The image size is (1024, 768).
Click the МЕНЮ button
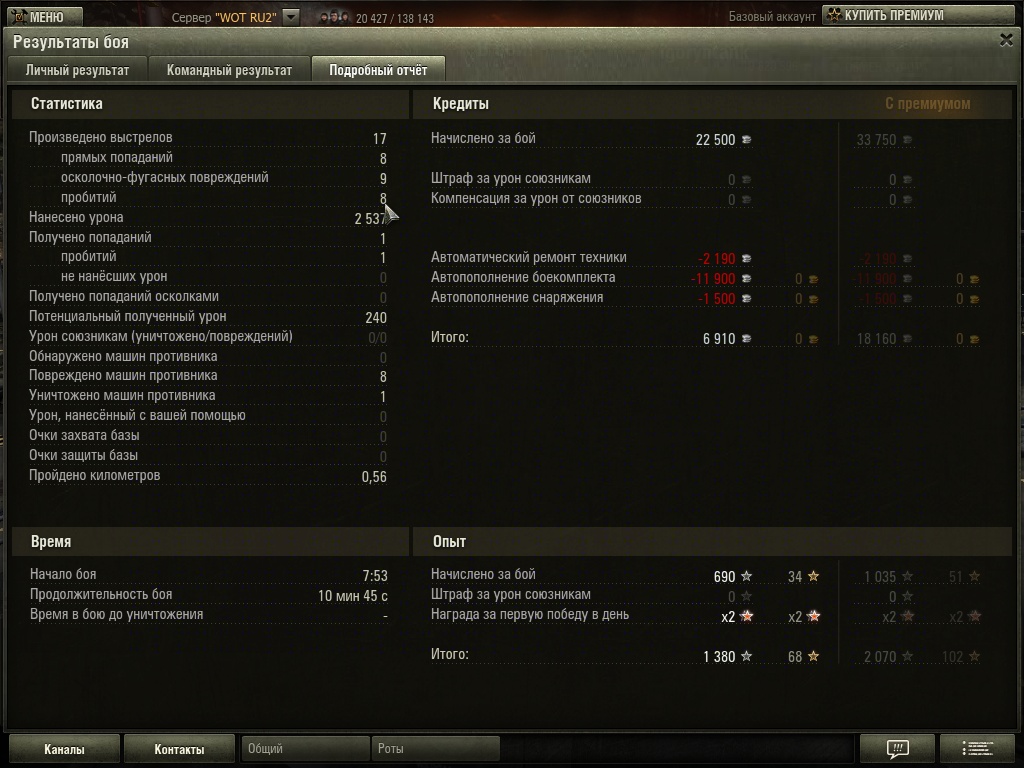click(45, 16)
